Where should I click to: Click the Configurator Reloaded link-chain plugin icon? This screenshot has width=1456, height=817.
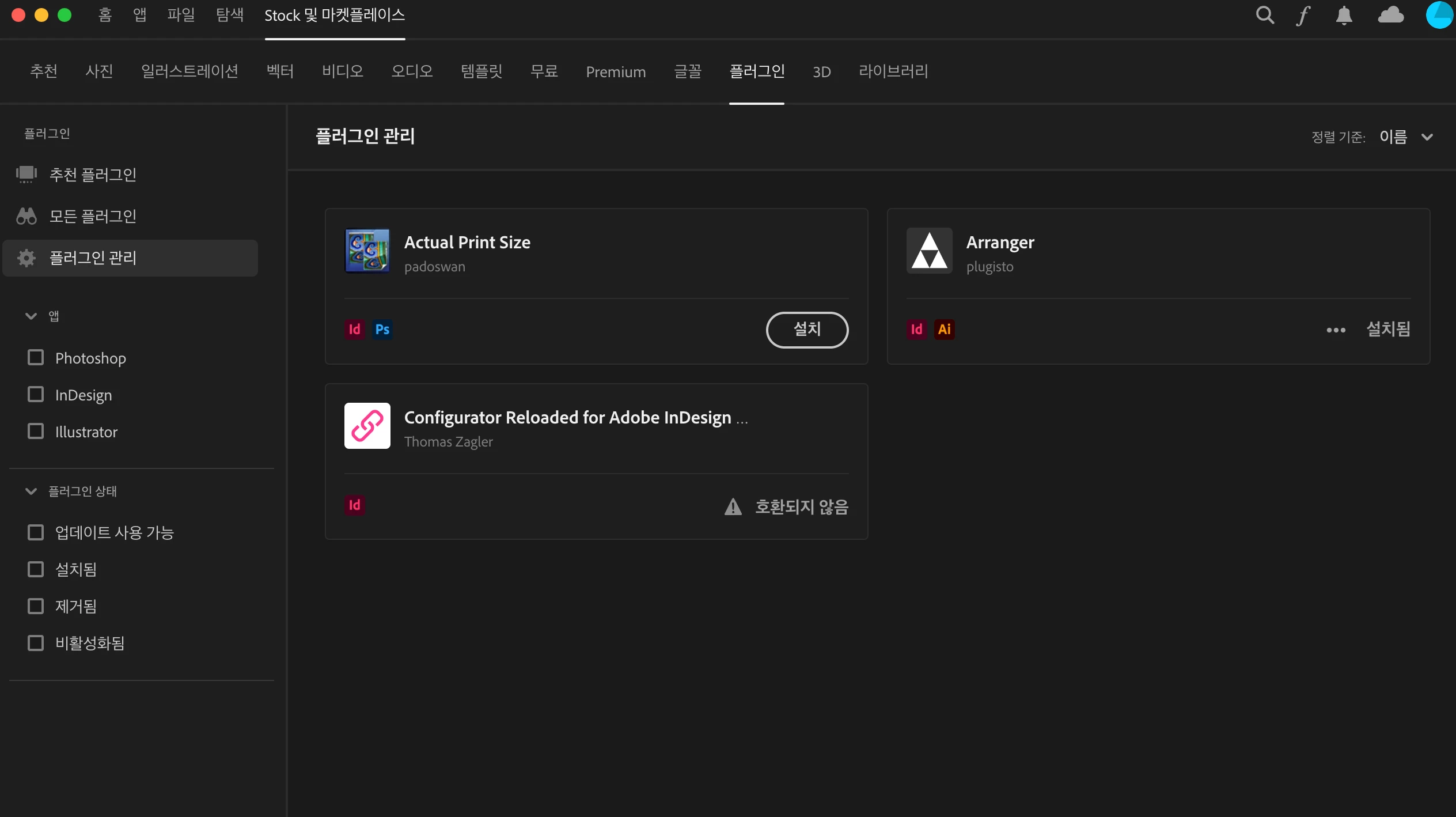pos(367,426)
